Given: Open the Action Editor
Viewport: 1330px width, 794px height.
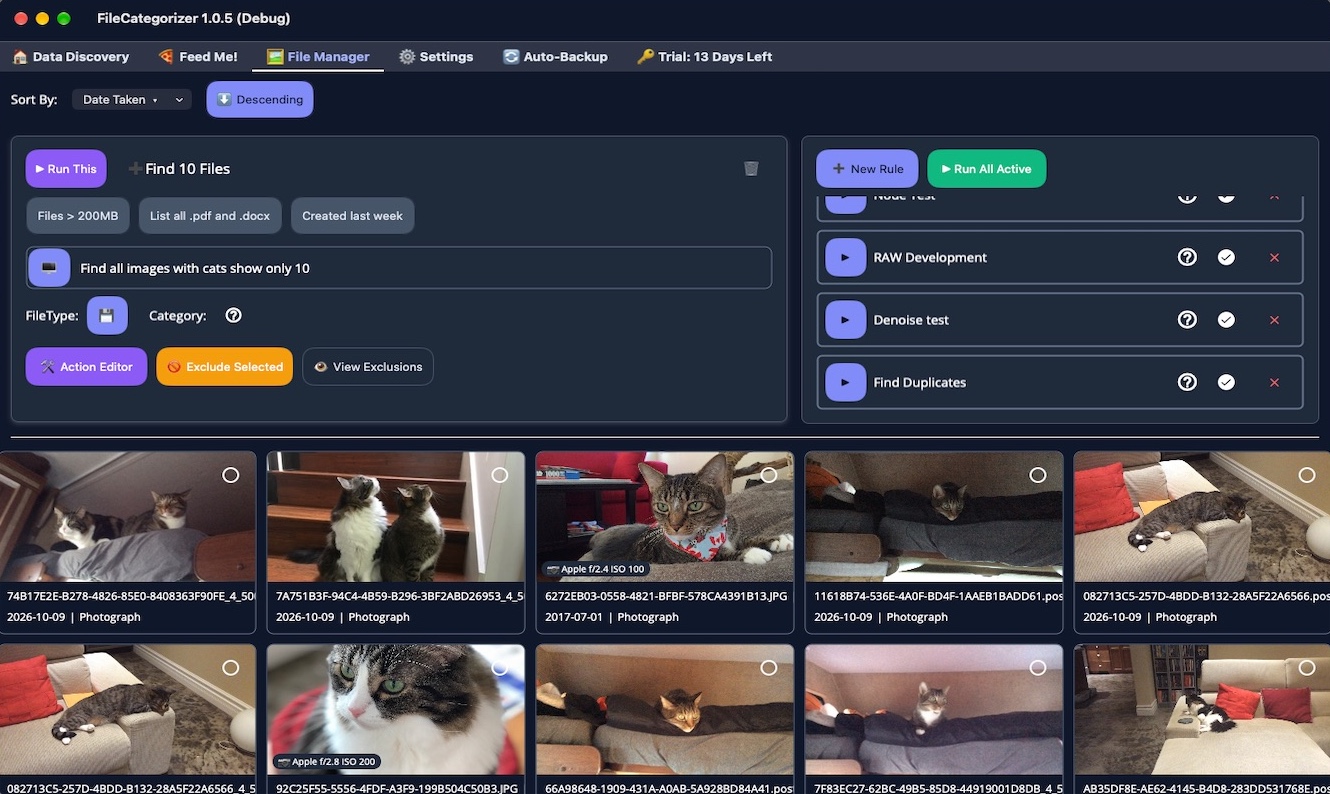Looking at the screenshot, I should (x=86, y=367).
